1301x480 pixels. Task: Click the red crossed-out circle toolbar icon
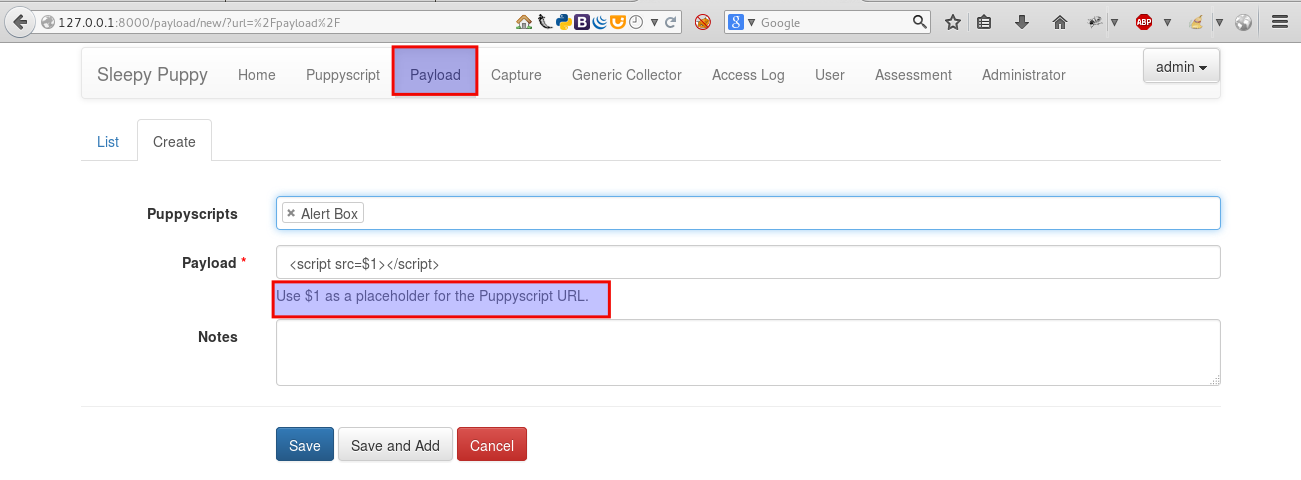tap(703, 21)
